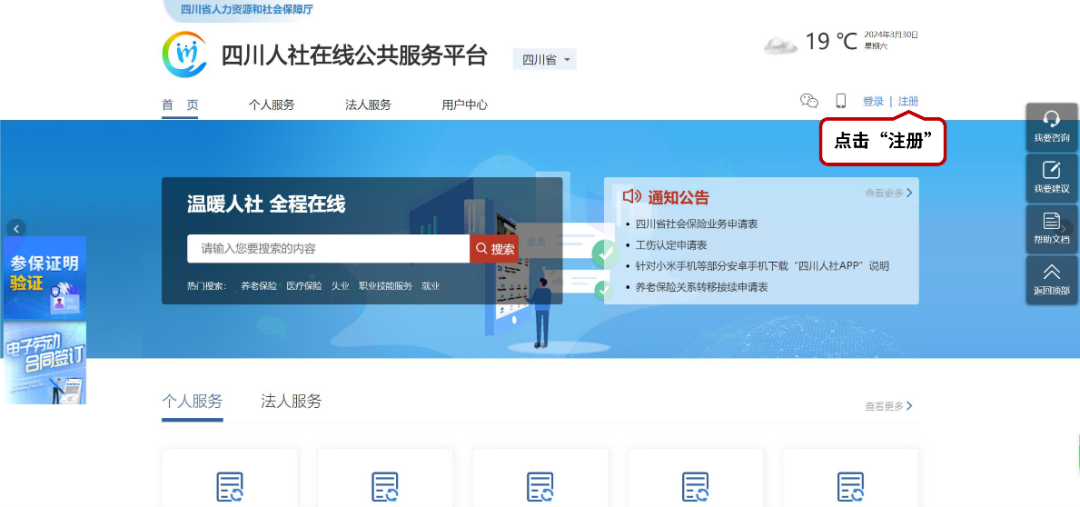Click the banner previous arrow
This screenshot has height=507, width=1080.
16,229
